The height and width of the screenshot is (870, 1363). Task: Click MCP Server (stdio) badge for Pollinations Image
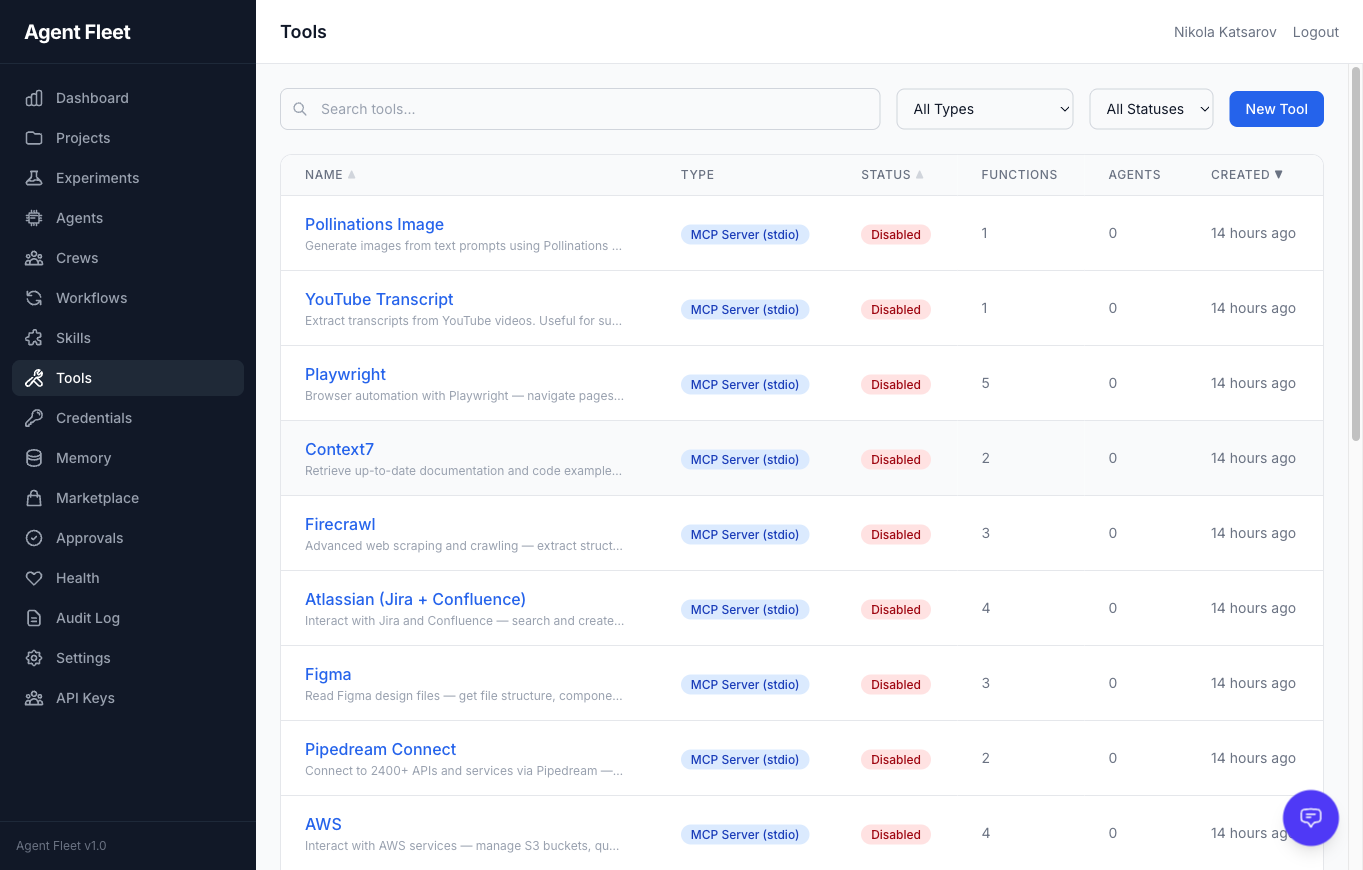(745, 234)
